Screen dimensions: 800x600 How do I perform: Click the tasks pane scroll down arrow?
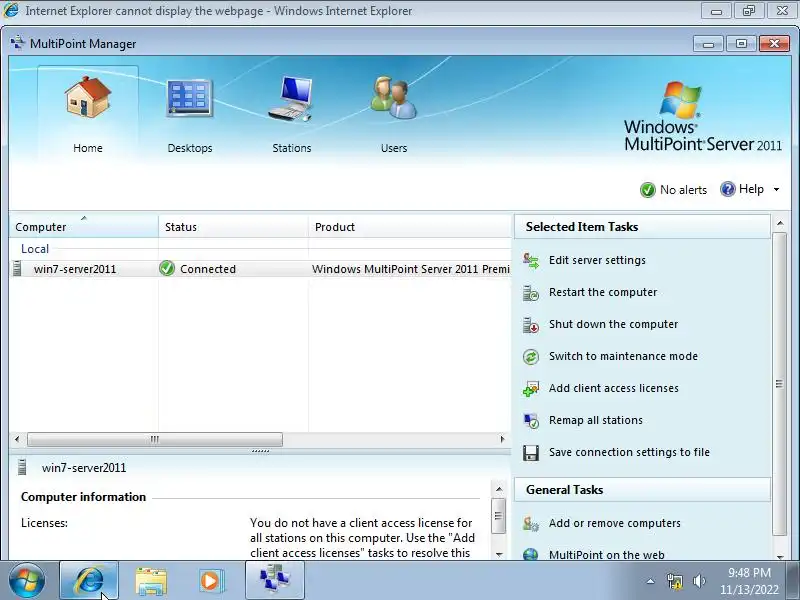coord(780,556)
